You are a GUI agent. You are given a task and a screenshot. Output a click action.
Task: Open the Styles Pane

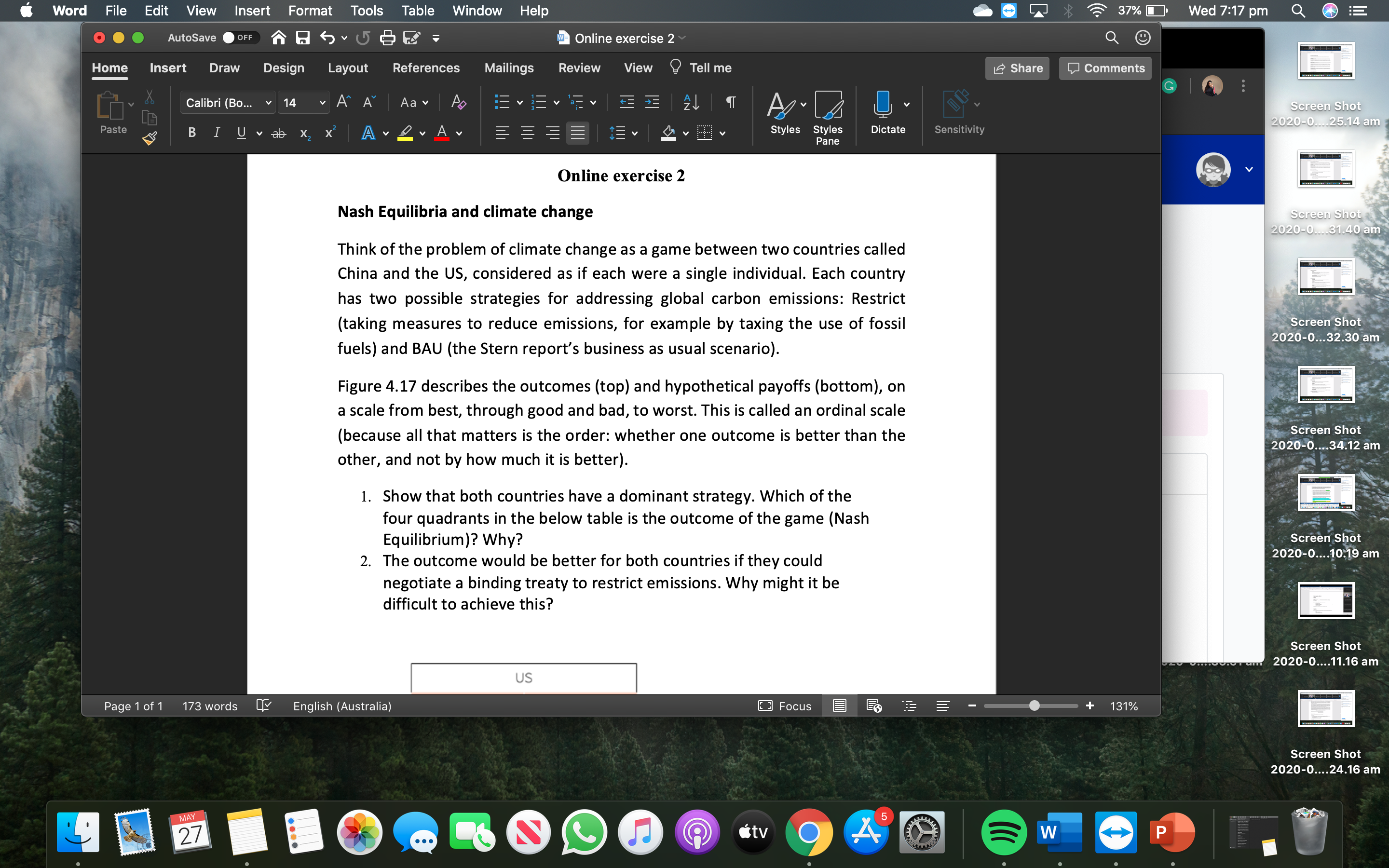pyautogui.click(x=827, y=115)
